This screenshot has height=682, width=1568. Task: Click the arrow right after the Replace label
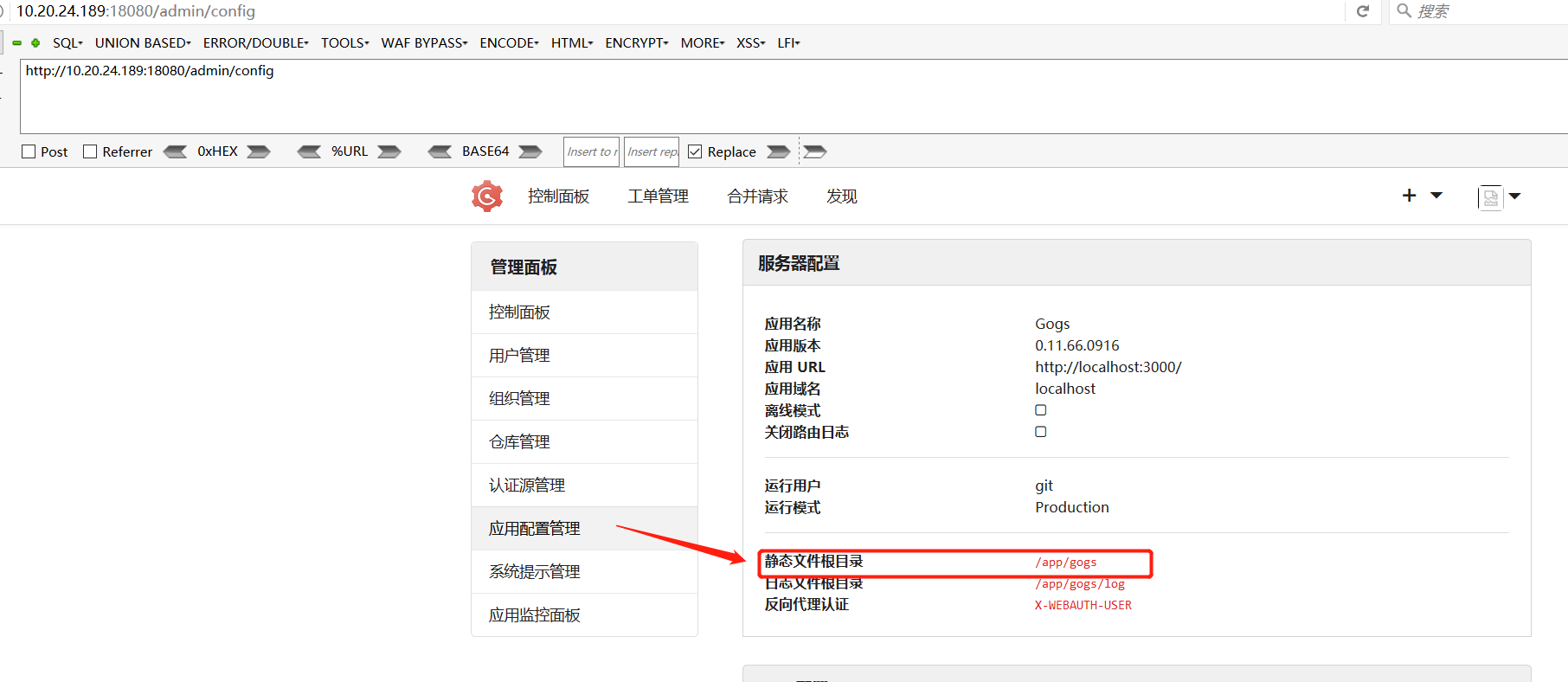tap(778, 151)
